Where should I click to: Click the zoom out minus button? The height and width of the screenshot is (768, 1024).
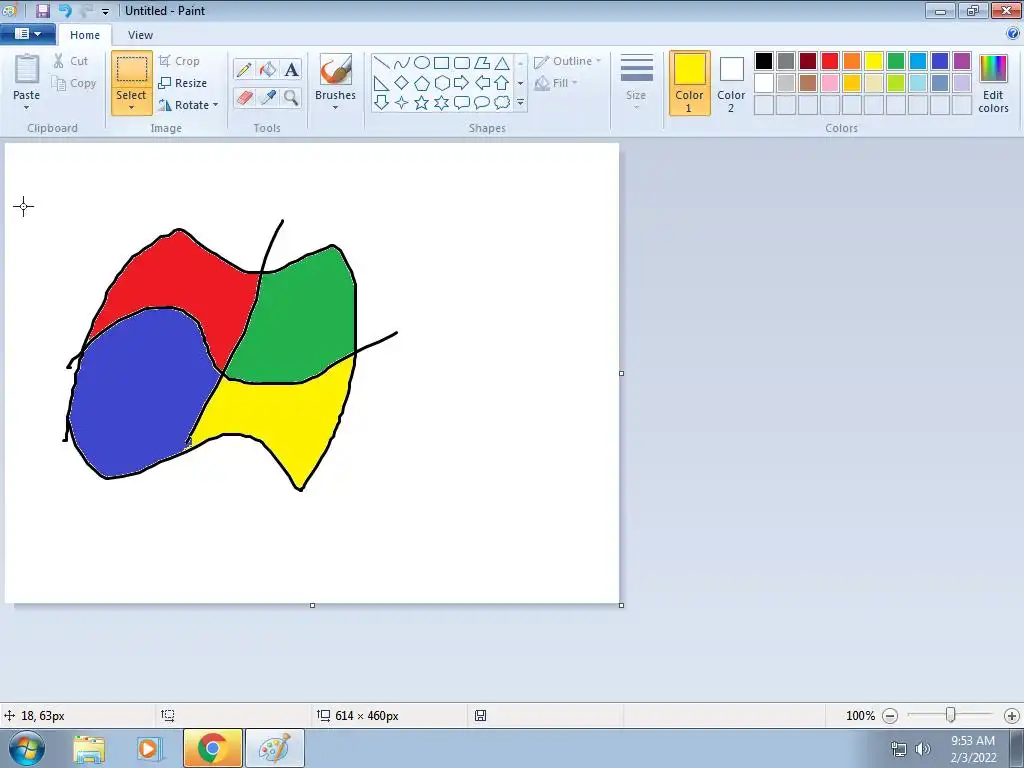tap(890, 716)
